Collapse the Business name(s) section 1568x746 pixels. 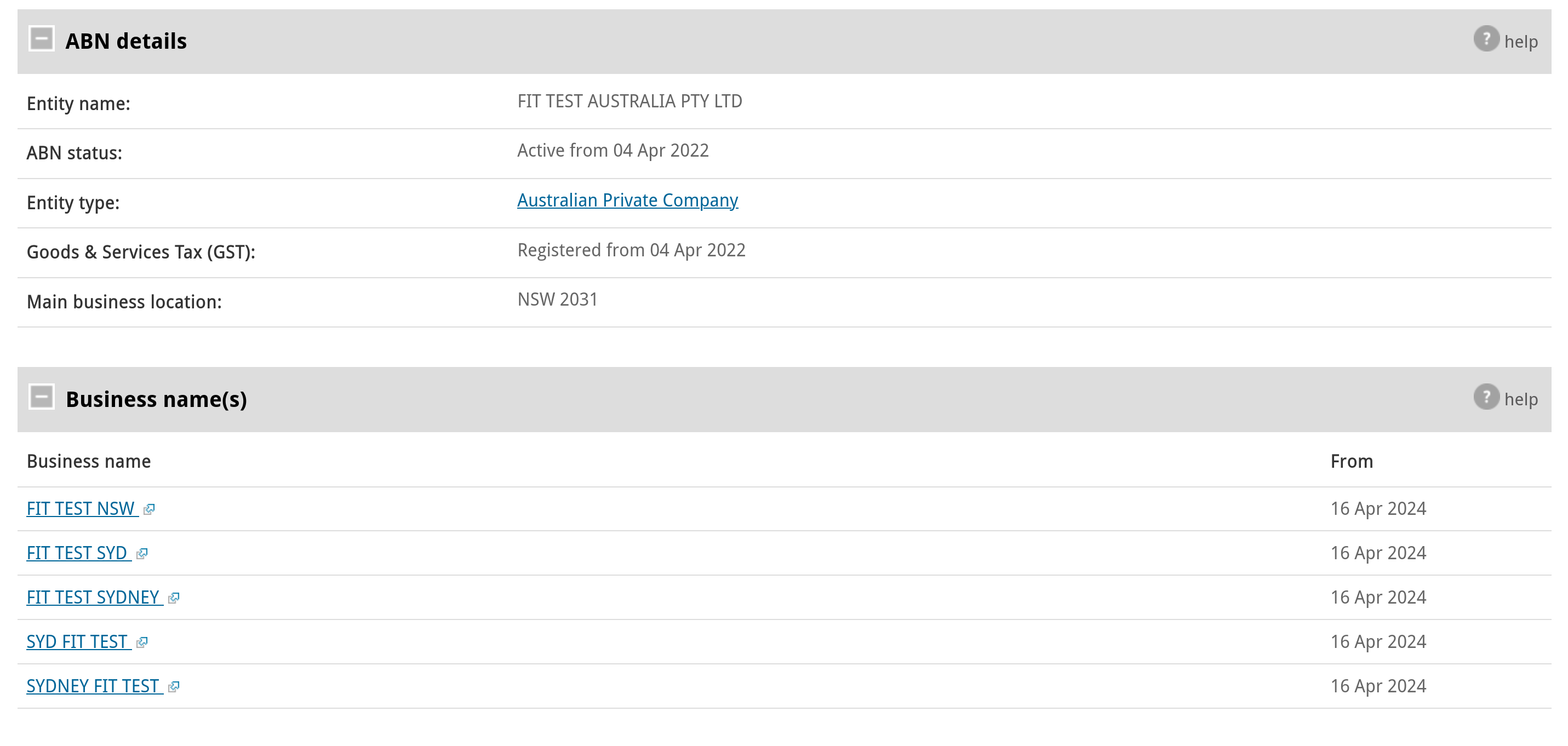[42, 397]
